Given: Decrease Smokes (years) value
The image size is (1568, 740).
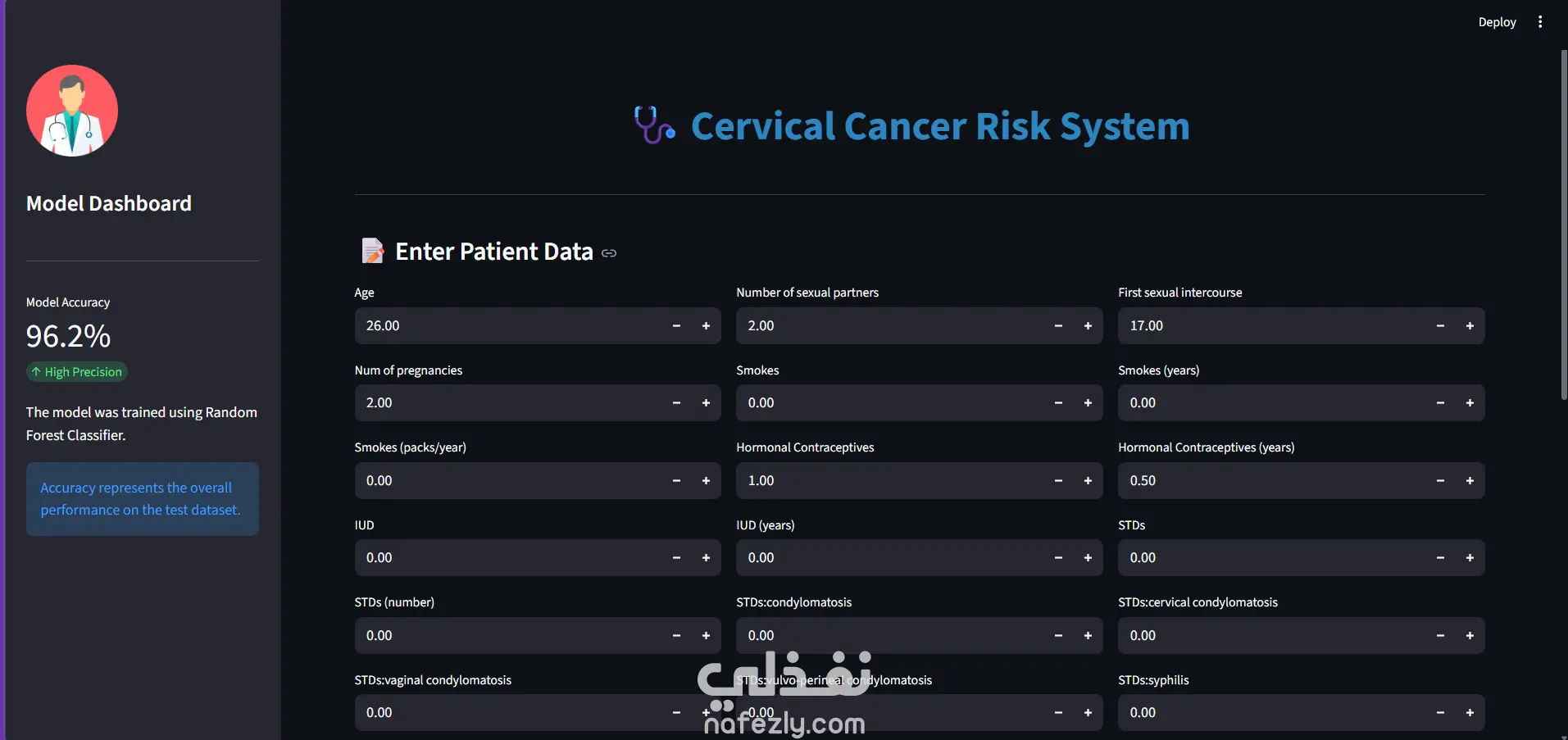Looking at the screenshot, I should coord(1440,403).
